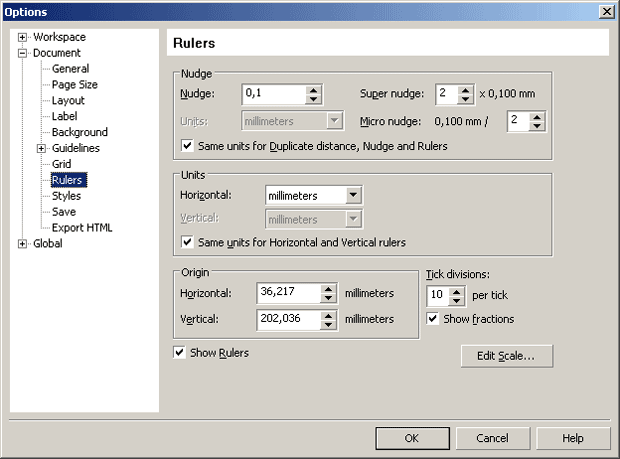Select Rulers in the tree

[x=67, y=180]
